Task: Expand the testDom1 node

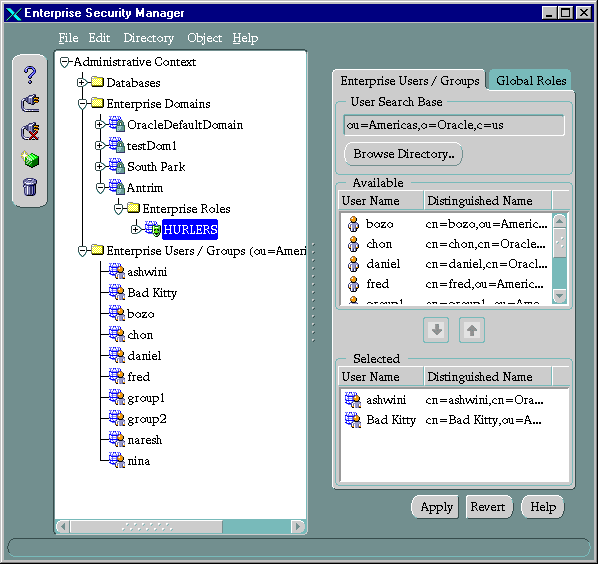Action: point(99,145)
